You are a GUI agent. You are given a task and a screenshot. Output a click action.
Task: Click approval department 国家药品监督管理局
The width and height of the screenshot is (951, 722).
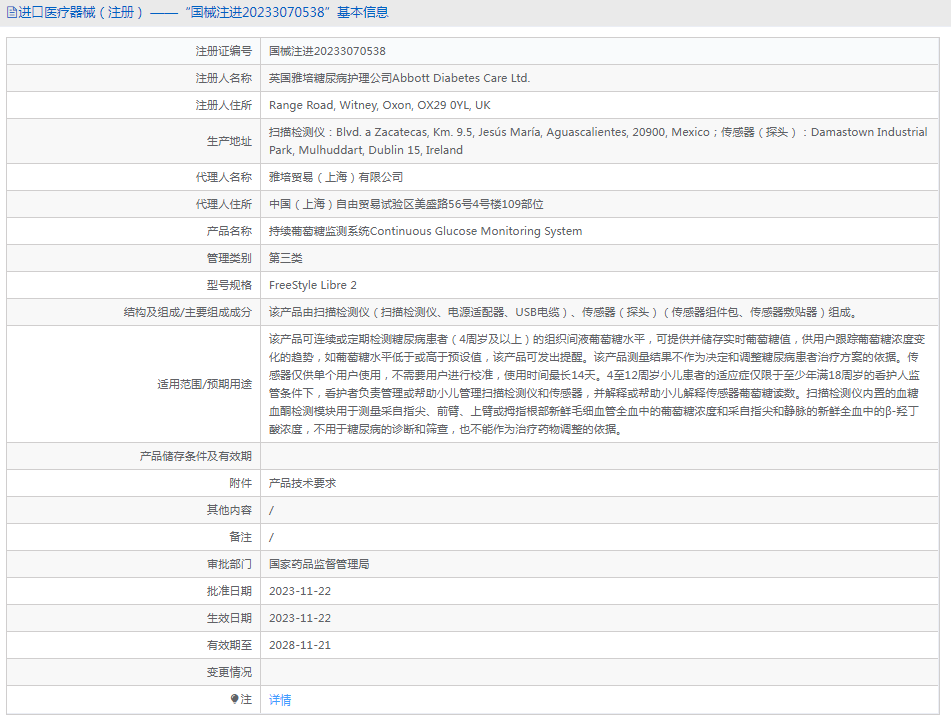tap(319, 564)
